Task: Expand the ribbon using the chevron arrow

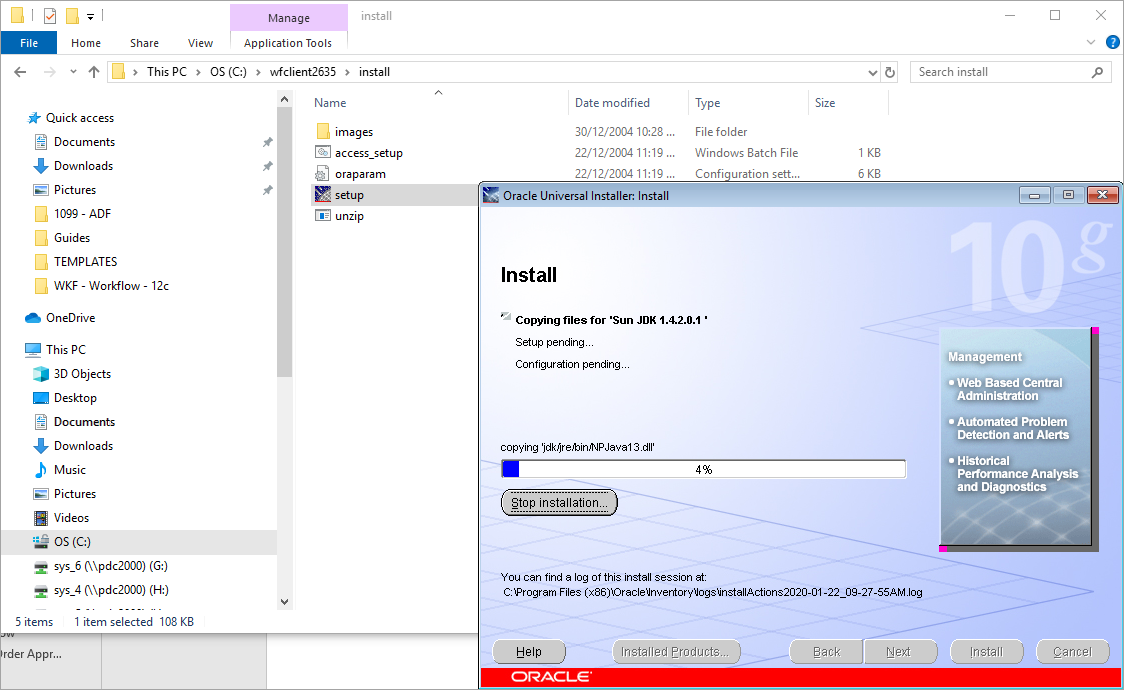Action: [x=1091, y=42]
